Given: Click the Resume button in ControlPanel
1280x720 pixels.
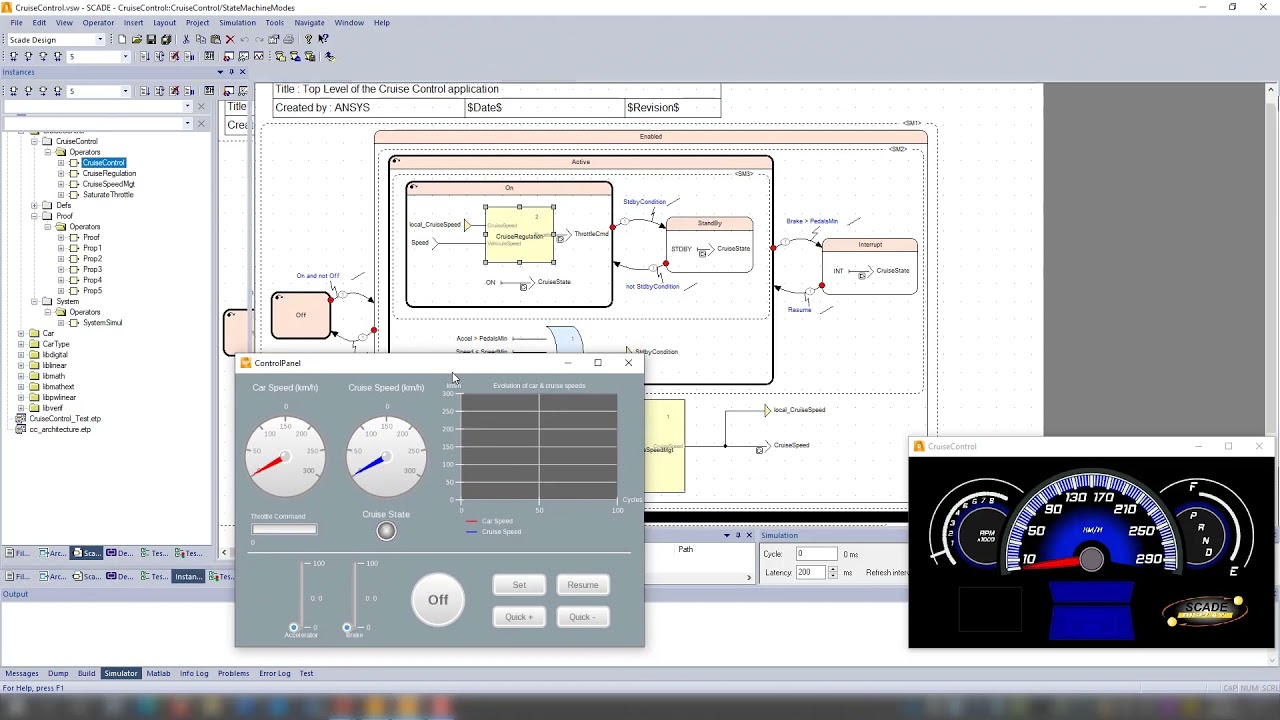Looking at the screenshot, I should (x=583, y=585).
